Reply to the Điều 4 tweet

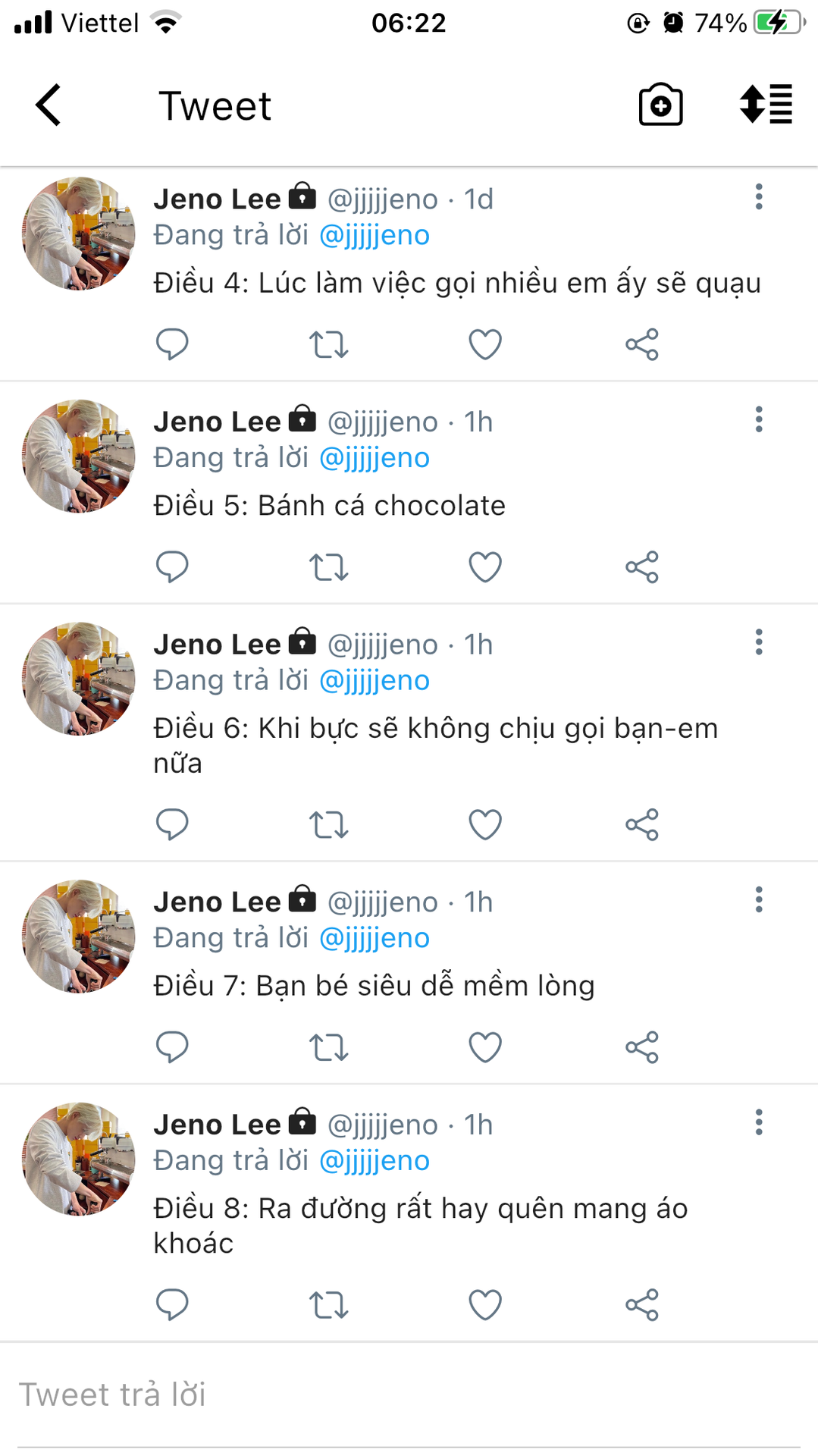pyautogui.click(x=172, y=344)
